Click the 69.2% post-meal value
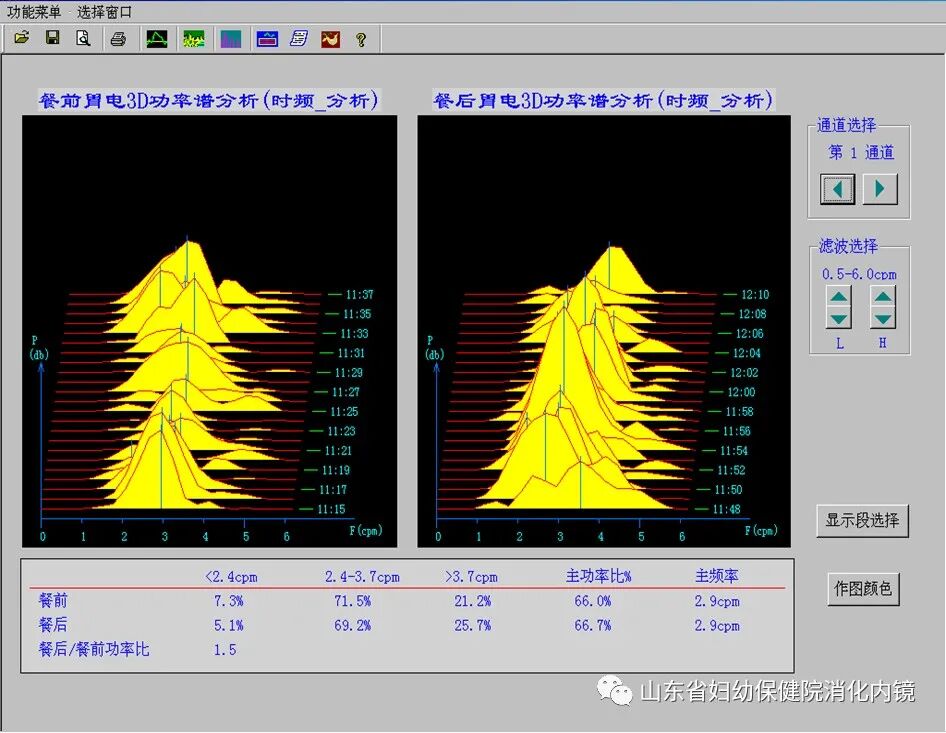 point(352,626)
